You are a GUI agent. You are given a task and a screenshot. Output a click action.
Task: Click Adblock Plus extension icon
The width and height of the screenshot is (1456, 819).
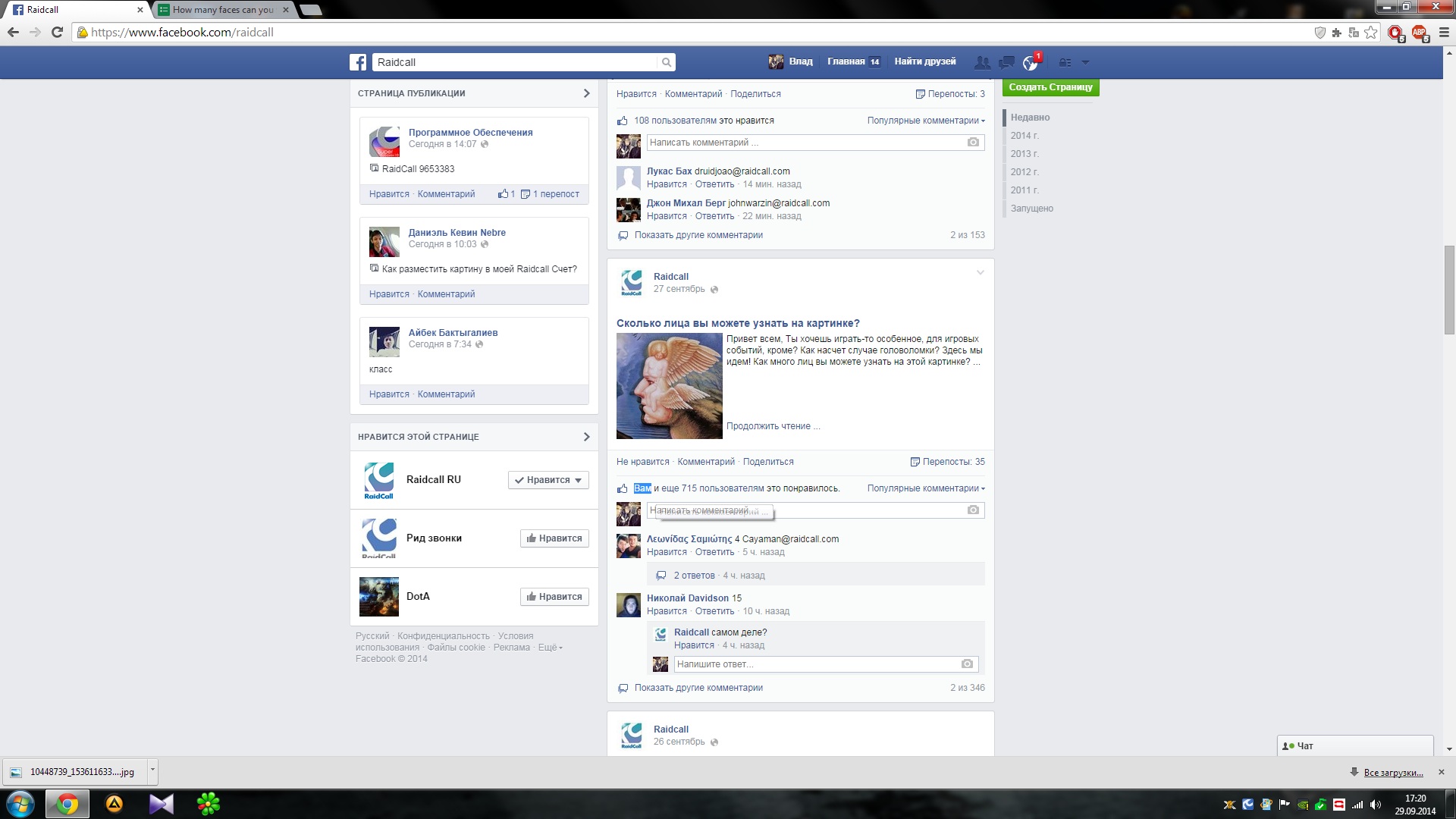coord(1419,32)
